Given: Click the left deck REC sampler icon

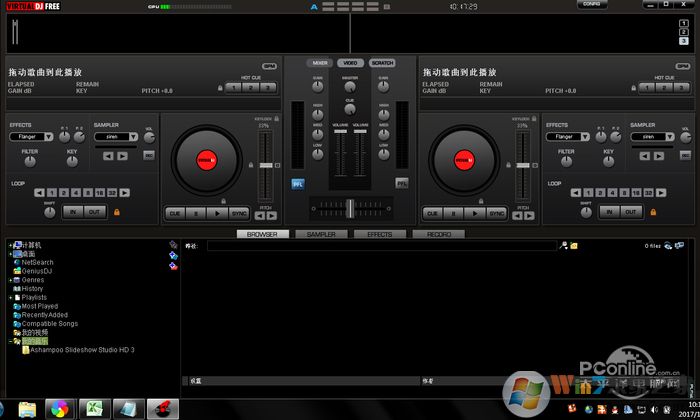Looking at the screenshot, I should click(149, 156).
